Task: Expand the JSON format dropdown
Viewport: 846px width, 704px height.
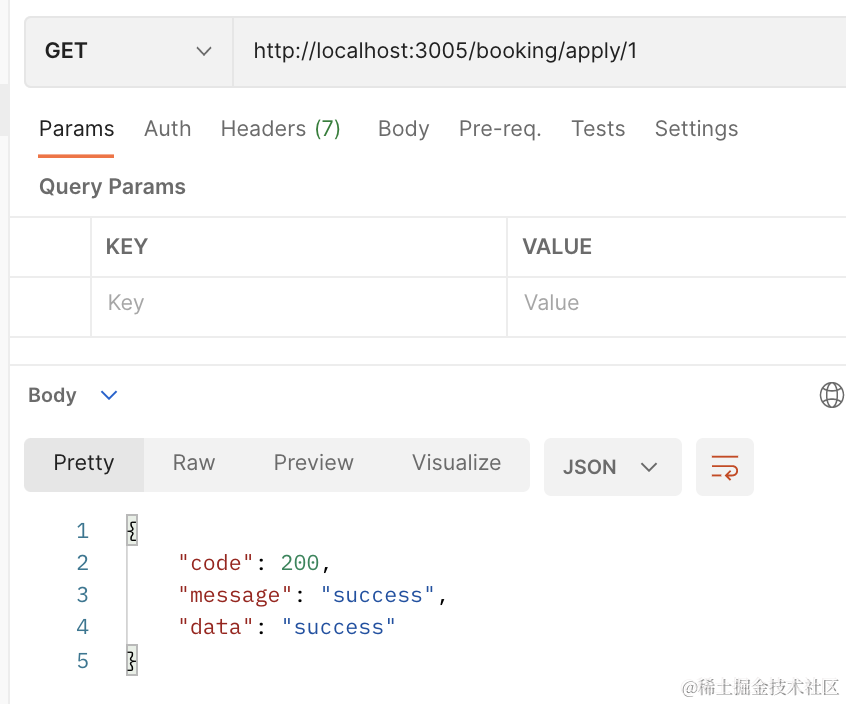Action: 612,467
